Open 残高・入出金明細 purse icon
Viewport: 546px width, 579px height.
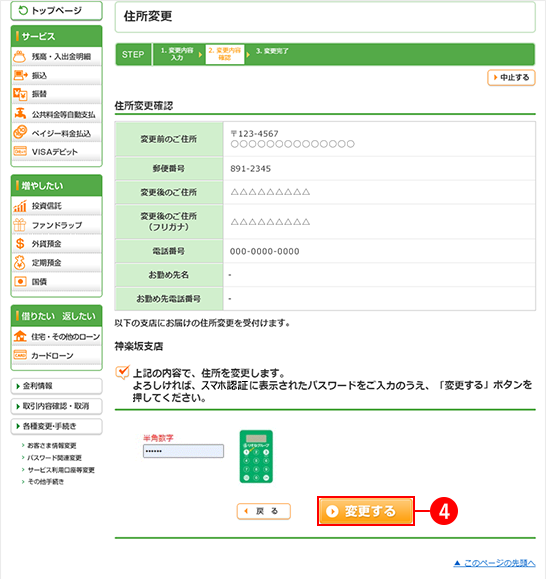[20, 57]
